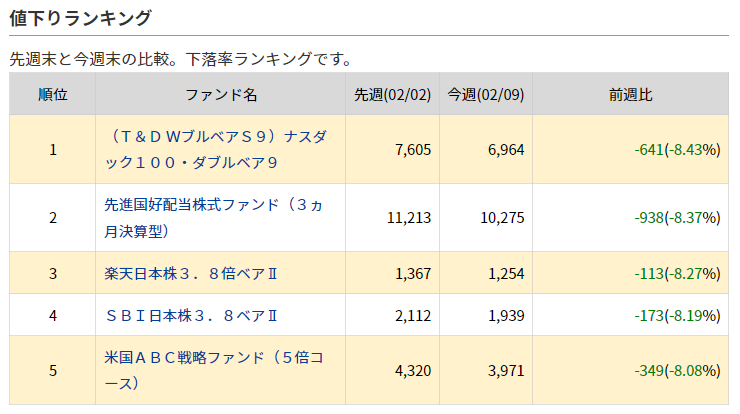
Task: Click the 3,971 this week price cell
Action: [x=486, y=371]
